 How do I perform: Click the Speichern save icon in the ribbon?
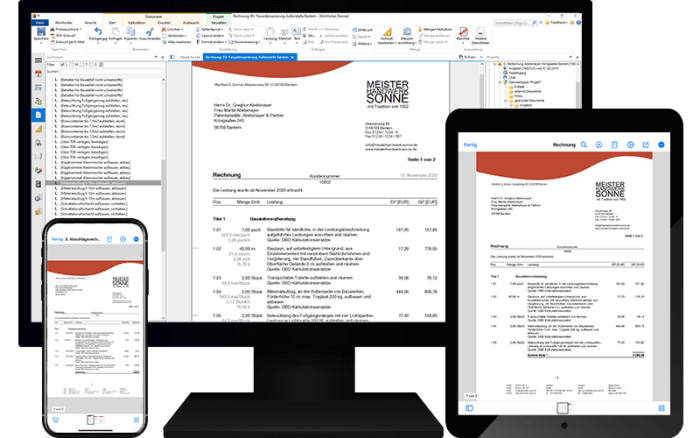pos(41,32)
